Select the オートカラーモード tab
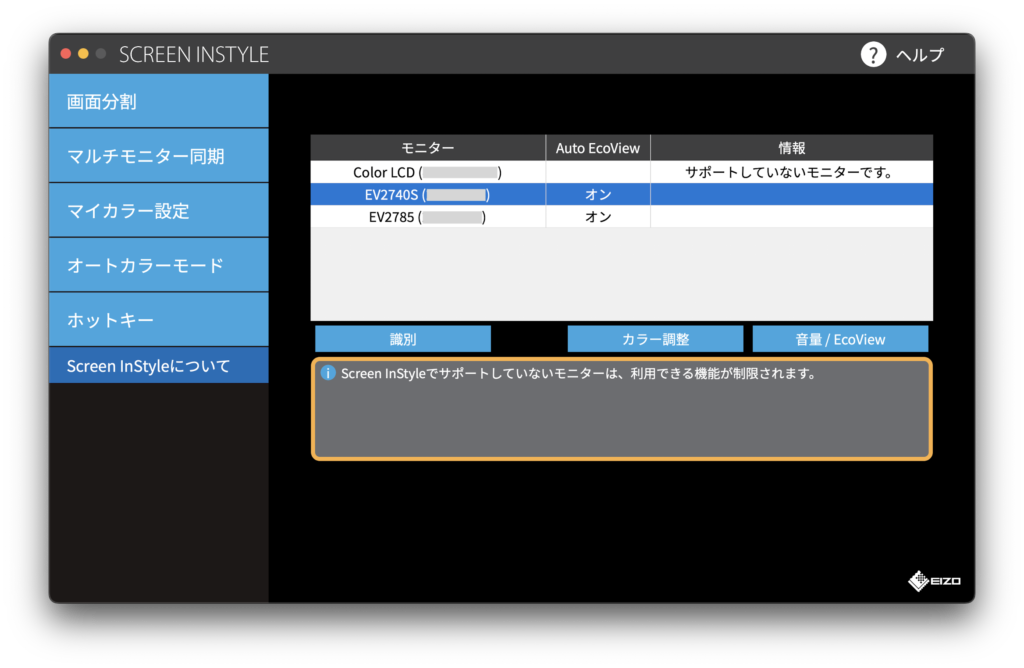The width and height of the screenshot is (1024, 668). click(x=159, y=265)
